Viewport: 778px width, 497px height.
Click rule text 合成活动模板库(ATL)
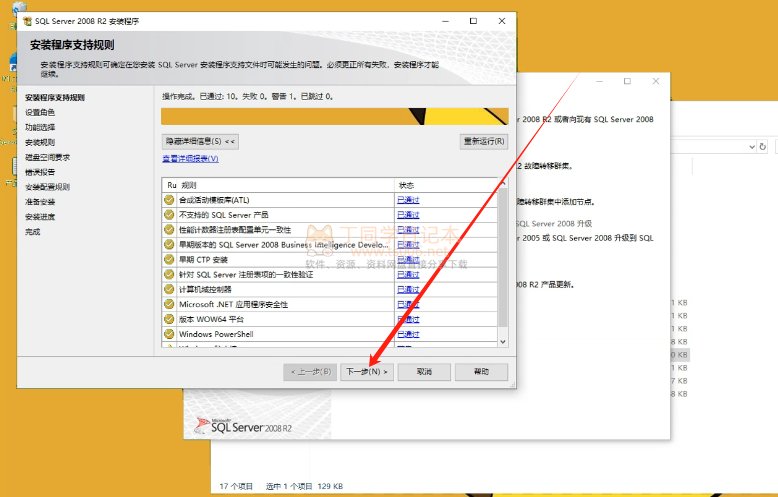point(214,200)
